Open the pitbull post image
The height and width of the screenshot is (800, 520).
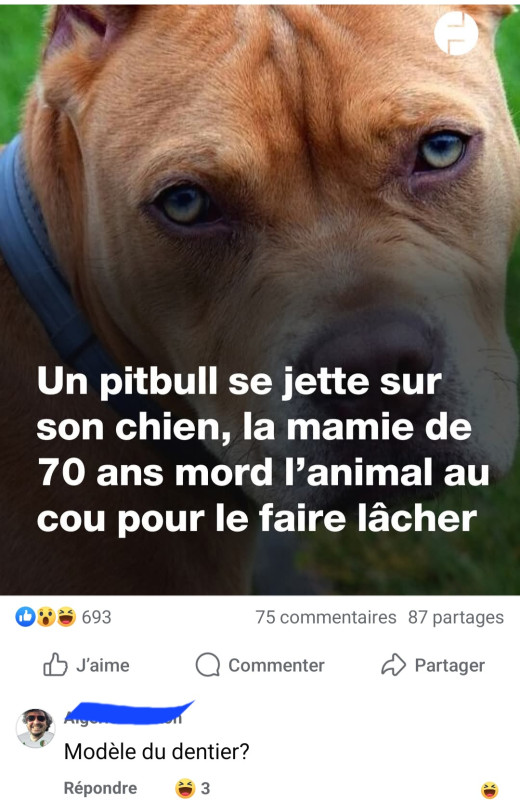(x=260, y=300)
